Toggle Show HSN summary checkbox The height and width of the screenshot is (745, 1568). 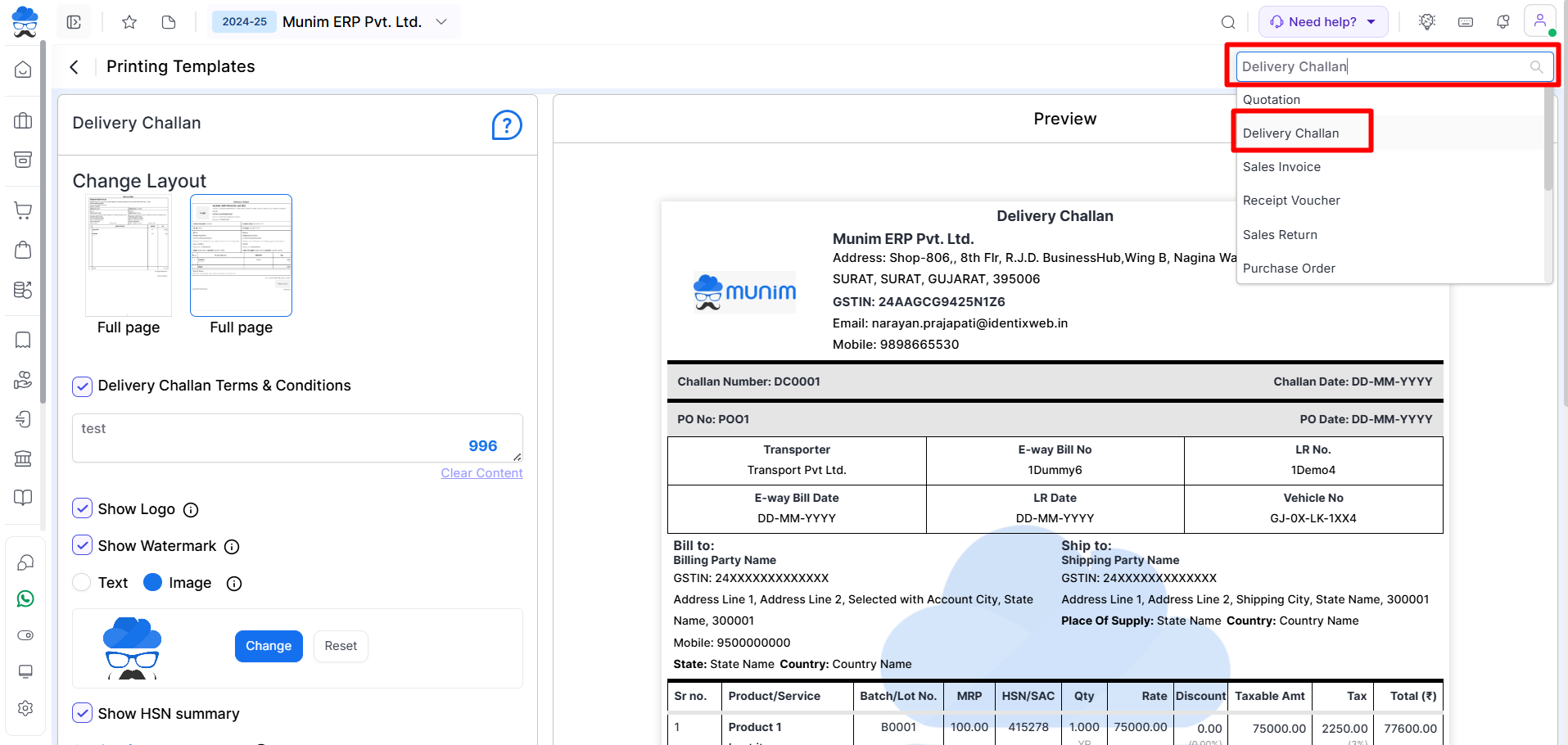(x=82, y=713)
